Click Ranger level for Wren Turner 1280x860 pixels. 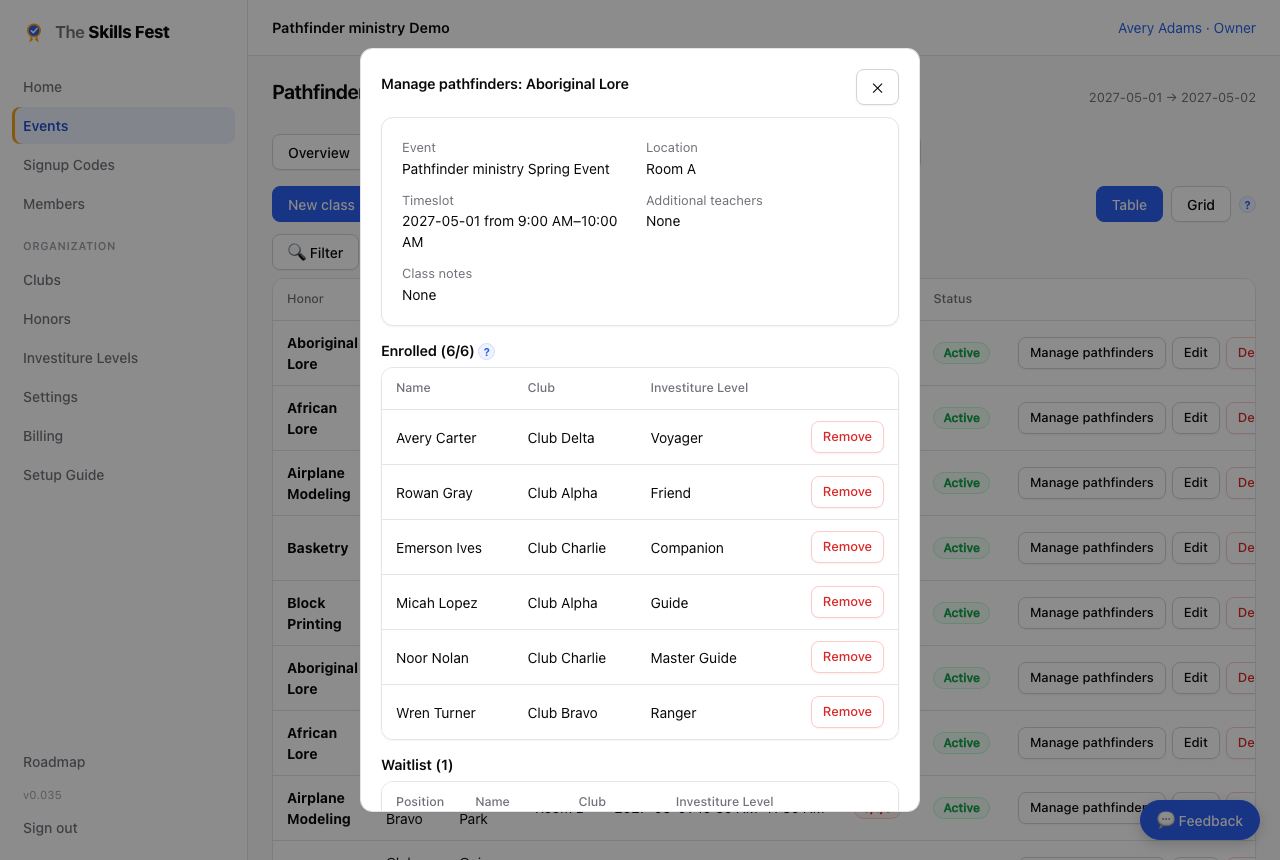[x=673, y=713]
